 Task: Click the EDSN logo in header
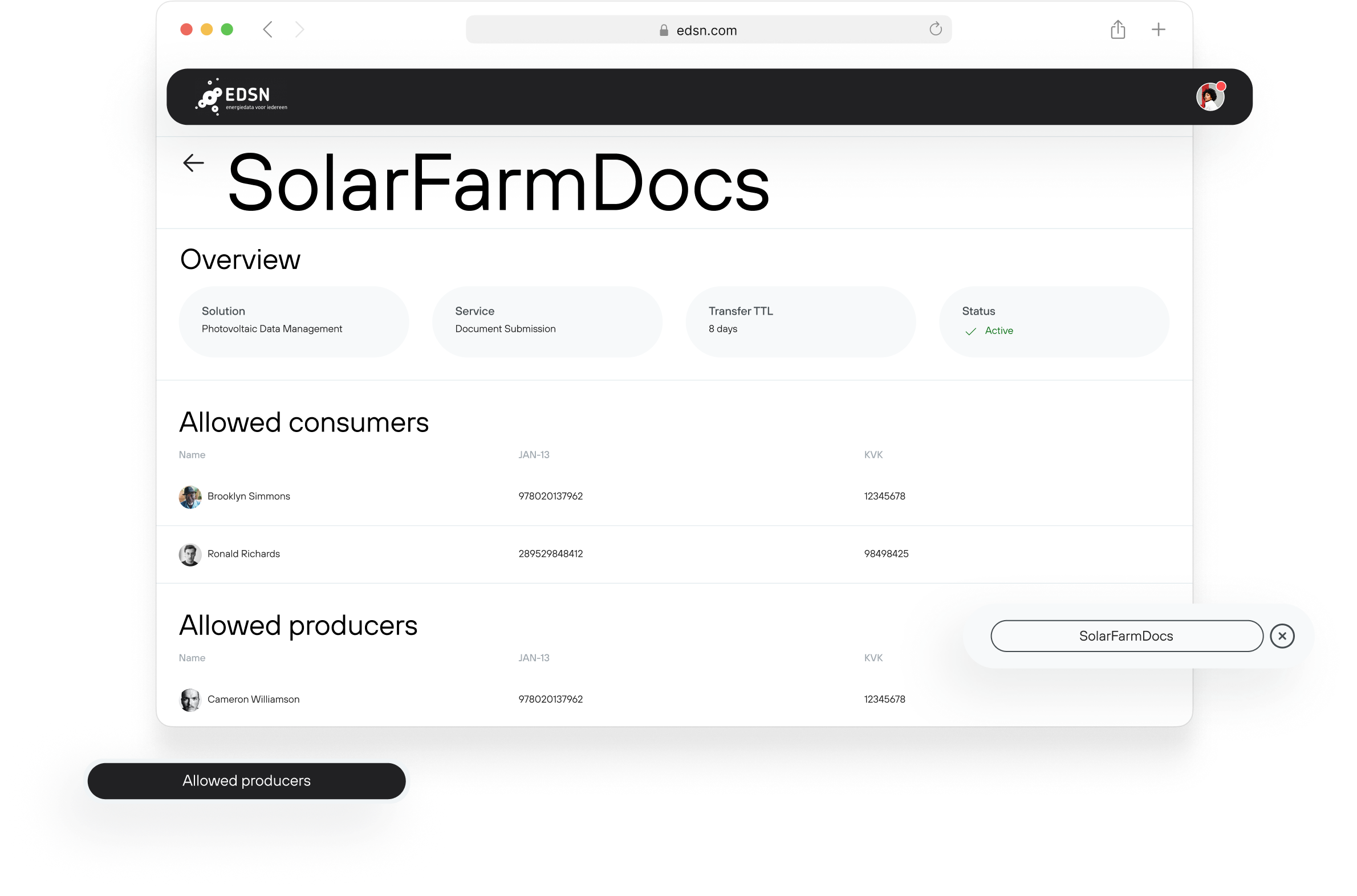point(242,97)
